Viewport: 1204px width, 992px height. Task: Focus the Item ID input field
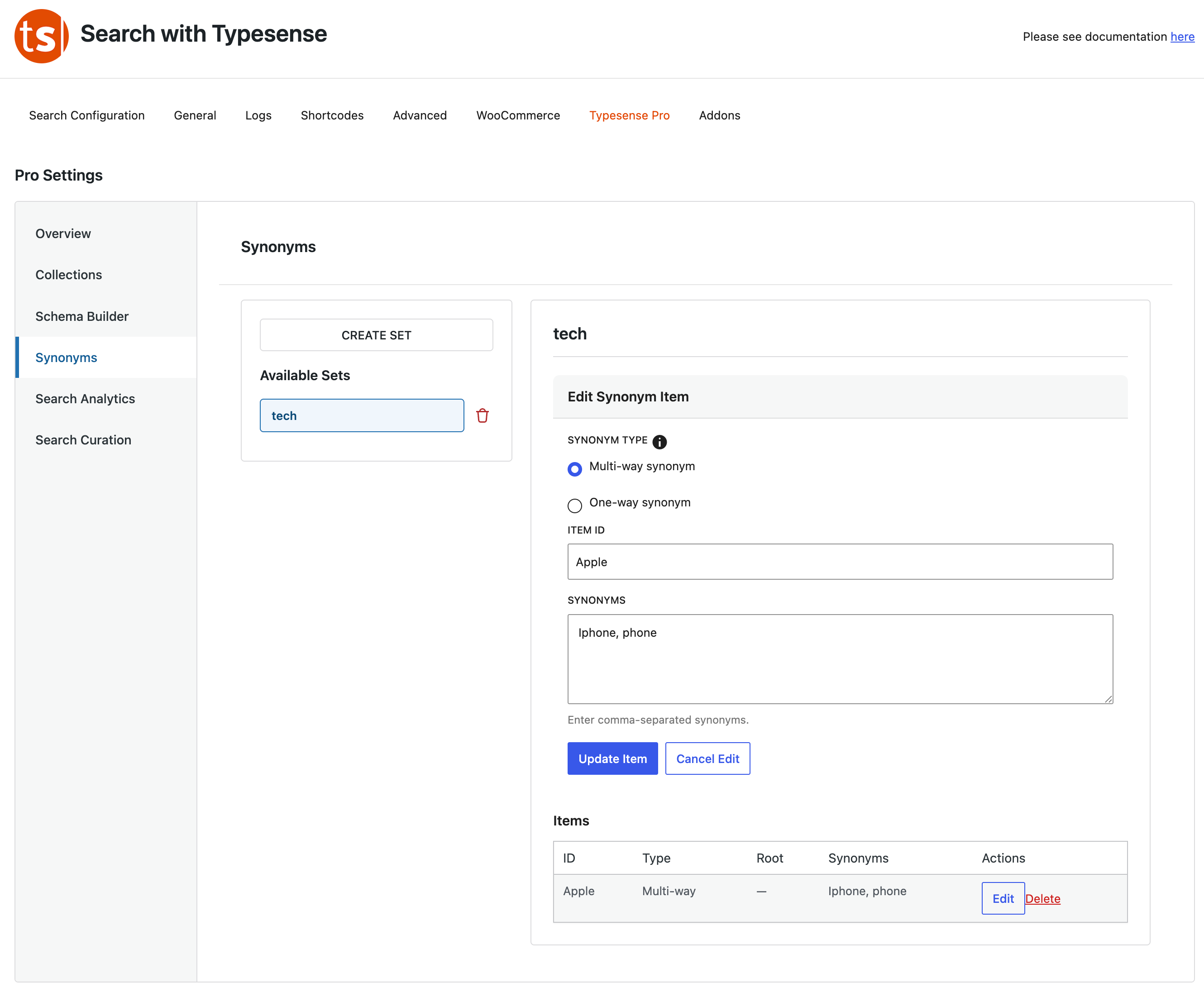840,562
